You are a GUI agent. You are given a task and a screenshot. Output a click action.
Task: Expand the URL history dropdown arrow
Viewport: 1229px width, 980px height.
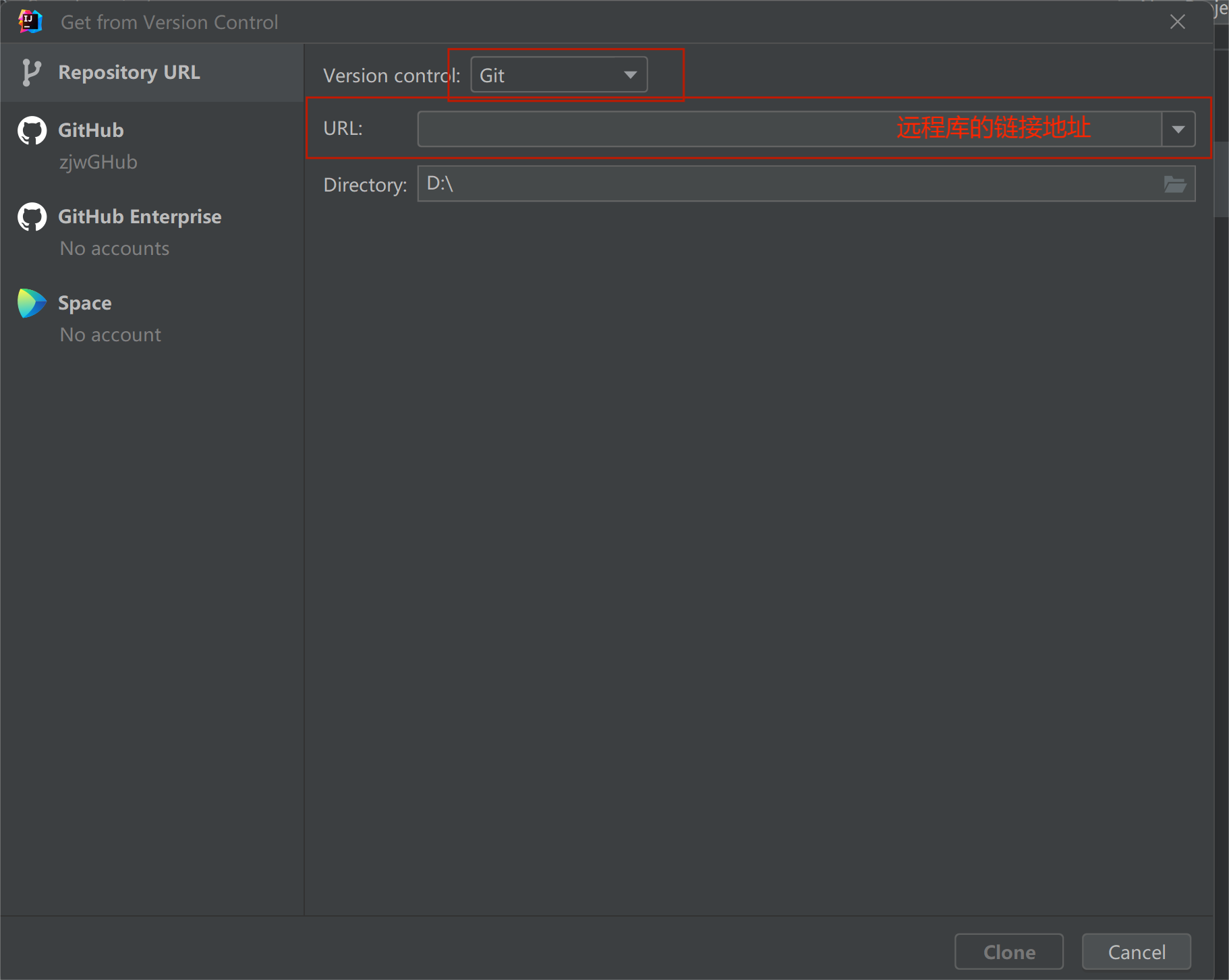[1178, 129]
